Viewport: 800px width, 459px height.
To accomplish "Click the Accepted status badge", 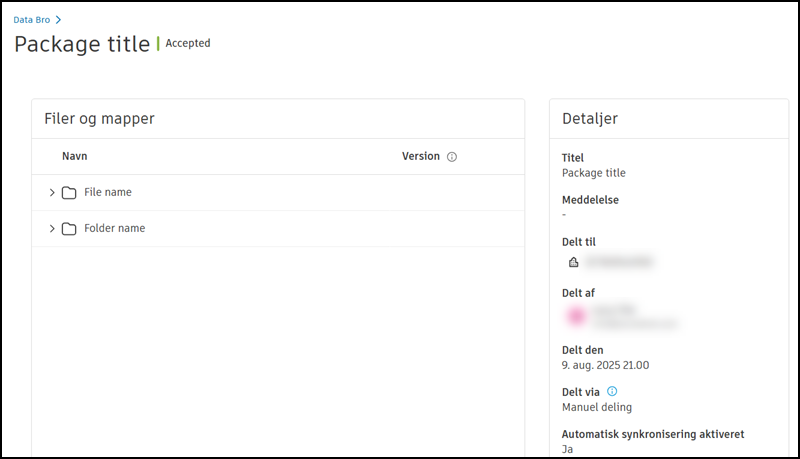I will click(x=187, y=43).
